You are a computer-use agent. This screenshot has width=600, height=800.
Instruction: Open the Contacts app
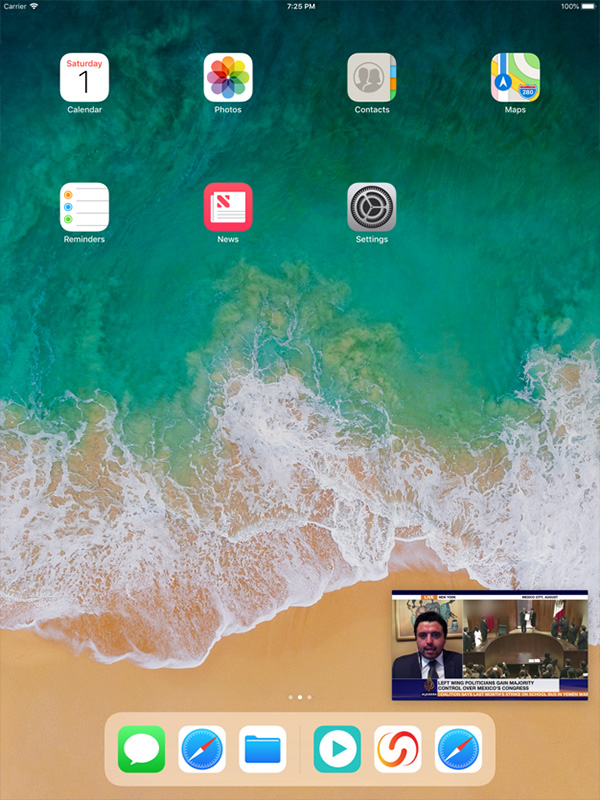click(x=372, y=77)
